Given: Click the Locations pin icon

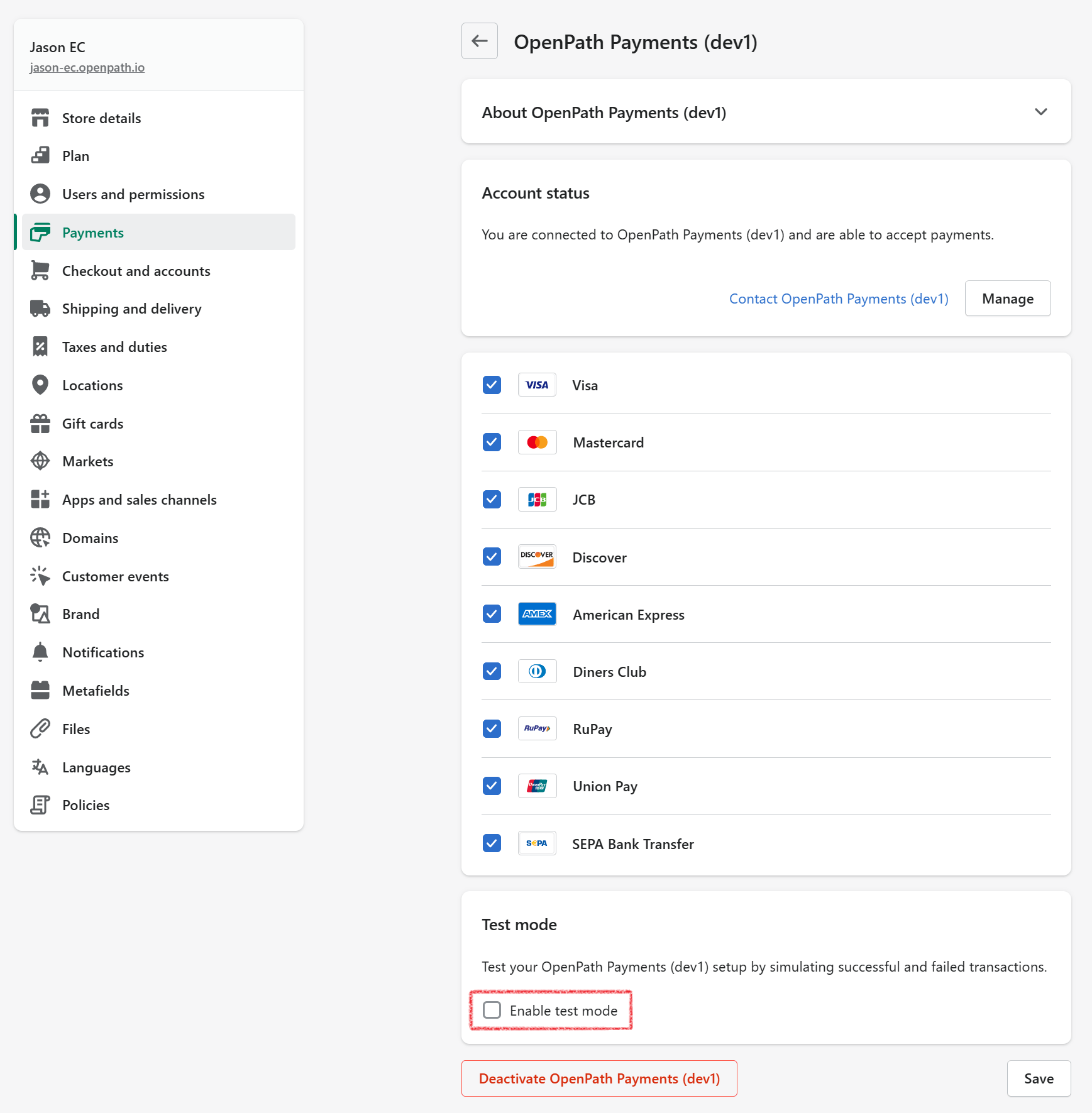Looking at the screenshot, I should tap(40, 385).
